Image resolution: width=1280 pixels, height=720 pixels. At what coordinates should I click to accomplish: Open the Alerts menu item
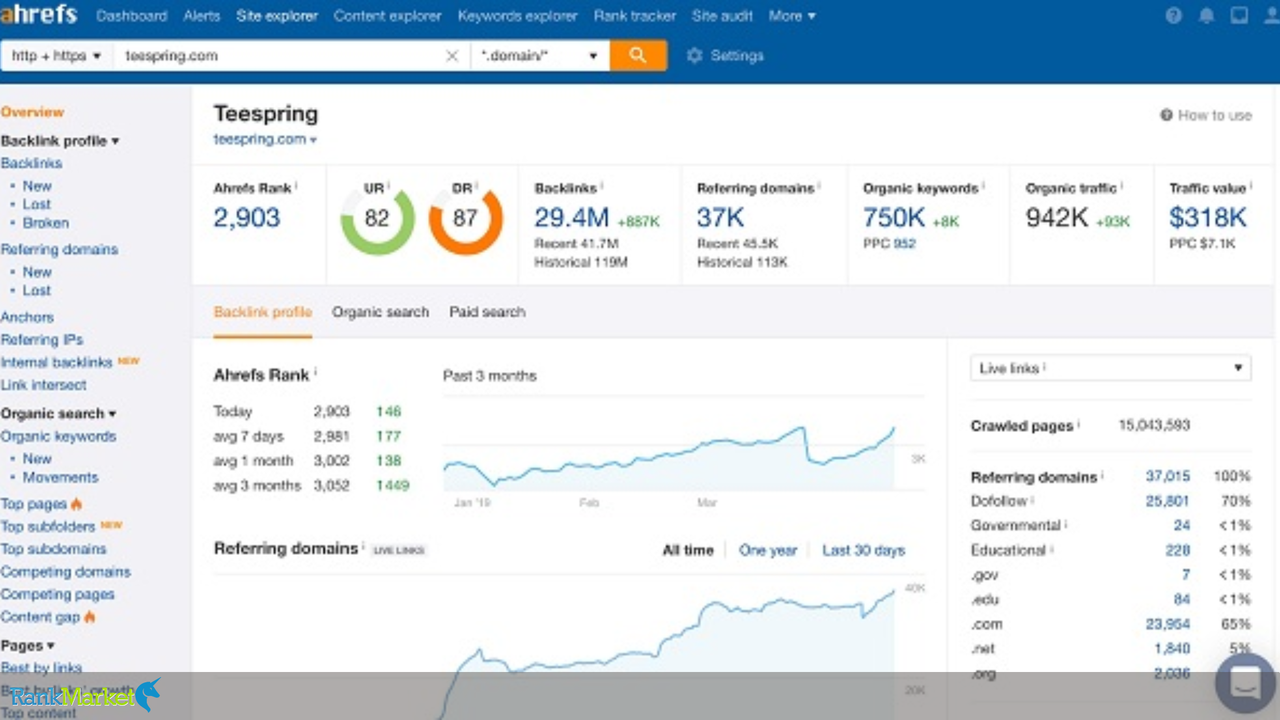pos(202,16)
